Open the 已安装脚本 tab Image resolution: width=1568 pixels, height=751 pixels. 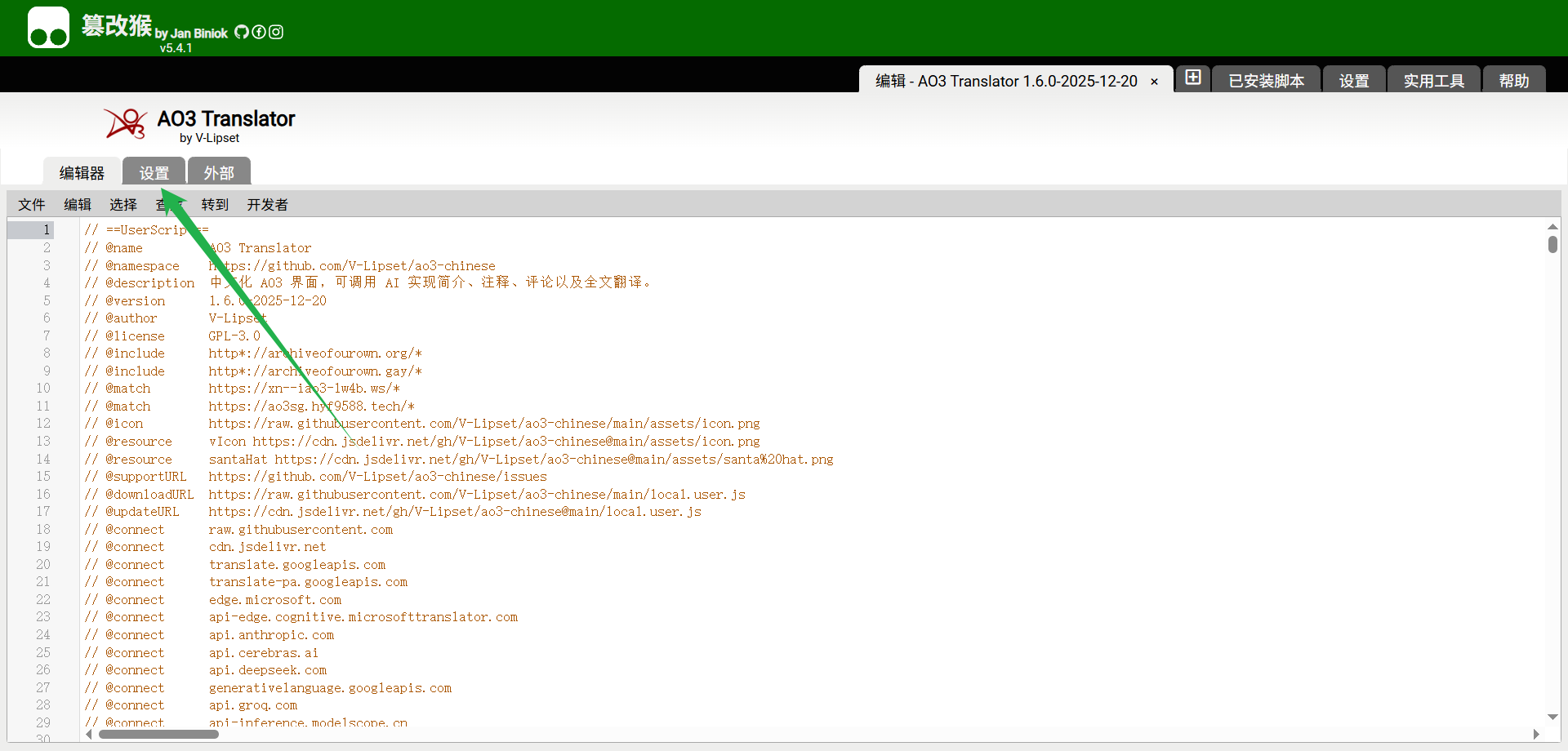click(1266, 81)
